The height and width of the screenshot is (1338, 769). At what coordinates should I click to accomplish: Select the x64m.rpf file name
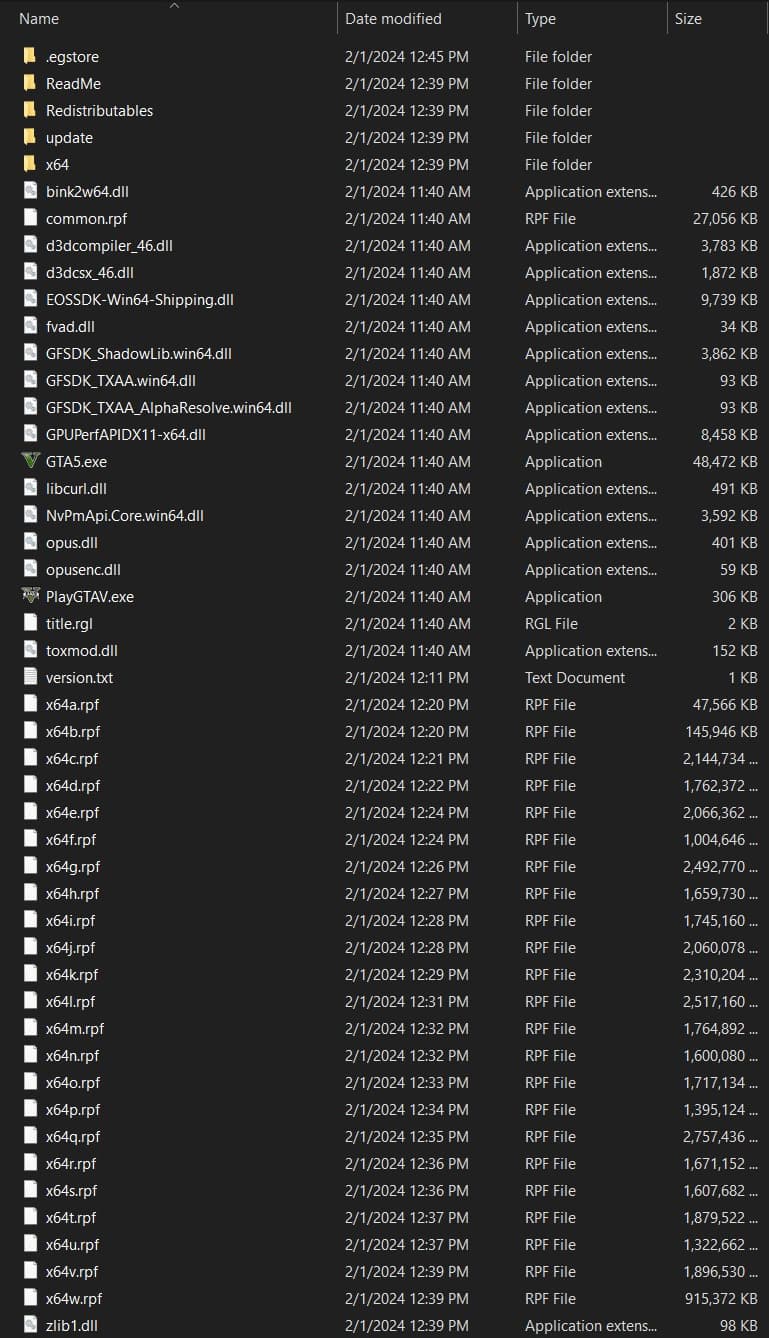[x=75, y=1028]
